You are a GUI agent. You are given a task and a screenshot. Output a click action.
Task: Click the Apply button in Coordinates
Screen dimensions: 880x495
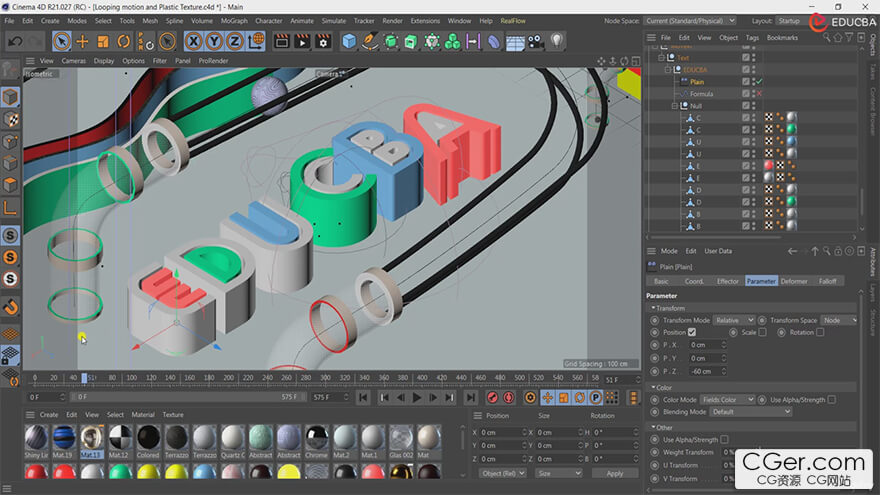615,473
